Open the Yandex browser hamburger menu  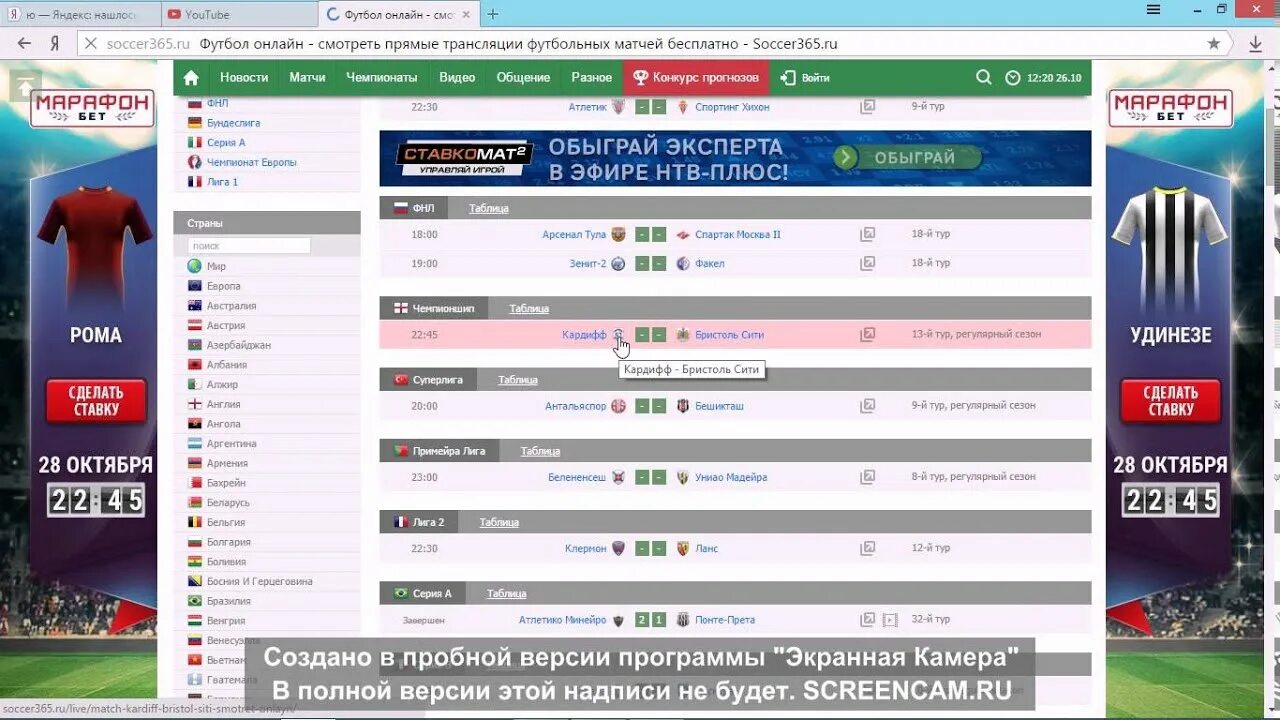1154,9
